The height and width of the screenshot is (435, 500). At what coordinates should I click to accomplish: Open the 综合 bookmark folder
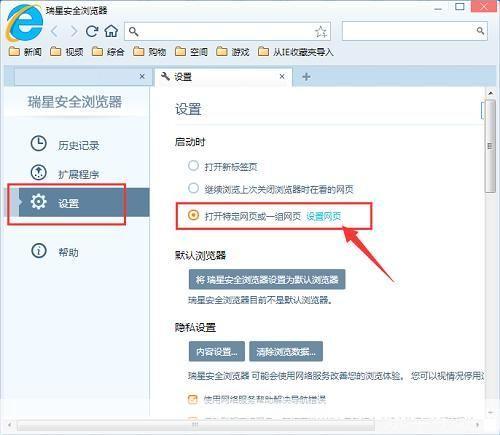coord(108,52)
